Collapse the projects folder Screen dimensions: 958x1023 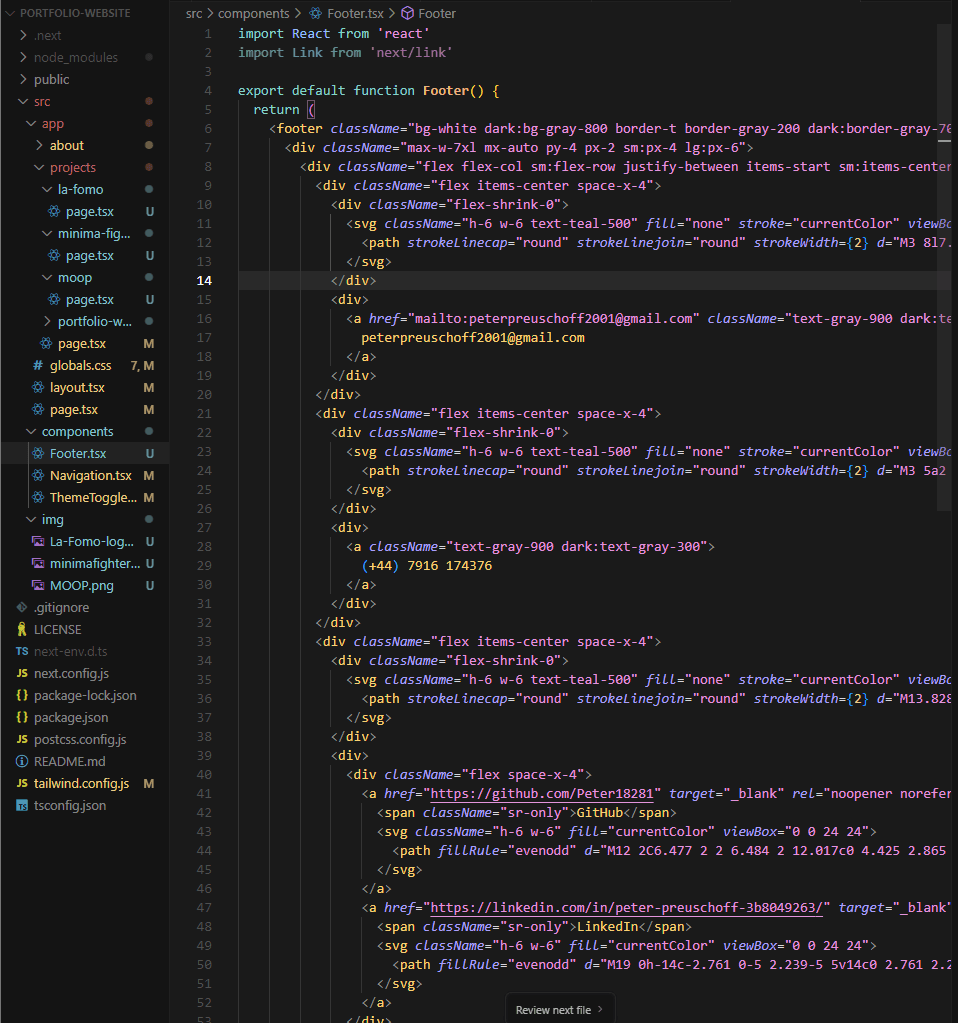(x=39, y=167)
